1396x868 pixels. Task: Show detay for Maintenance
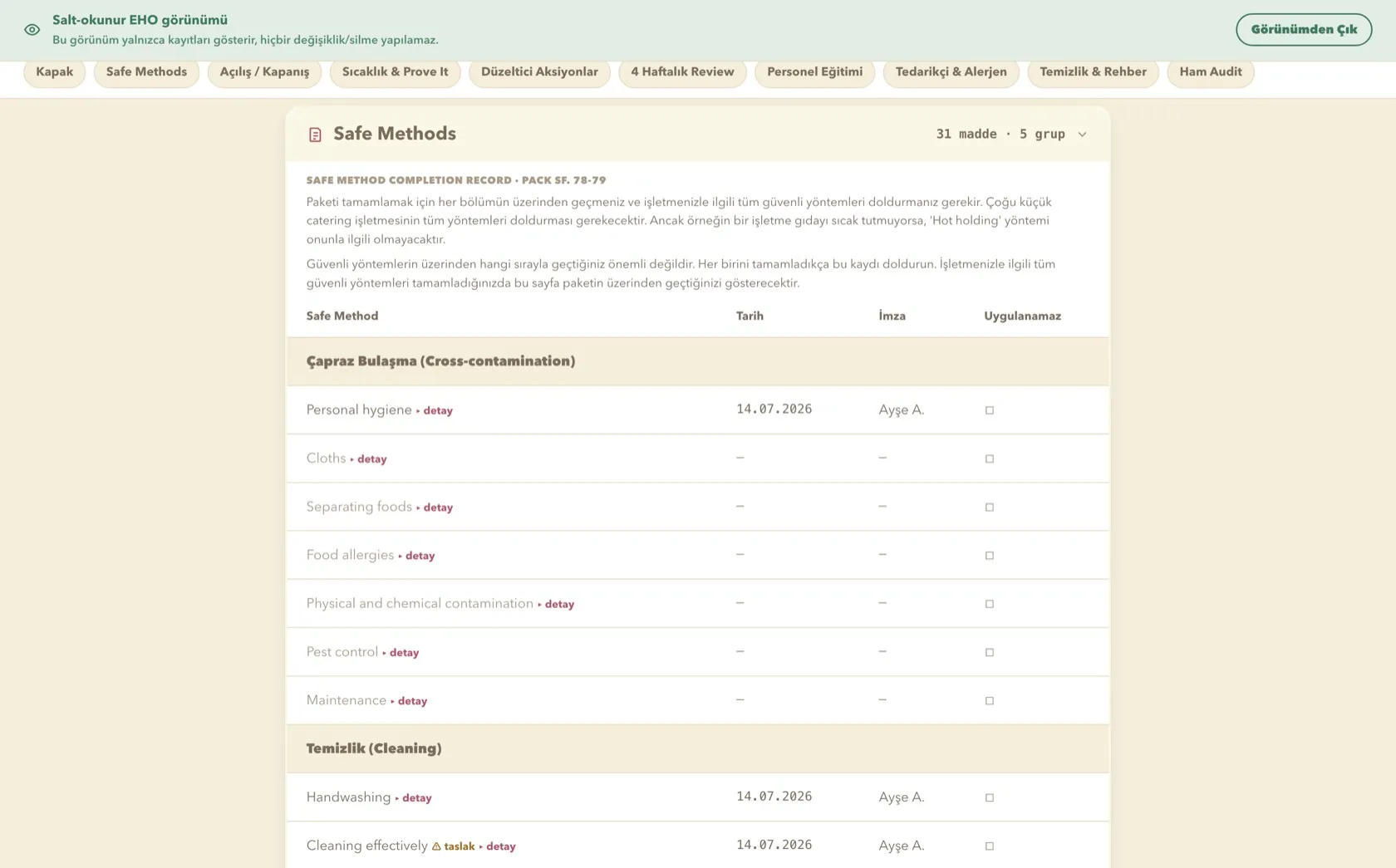[x=409, y=701]
